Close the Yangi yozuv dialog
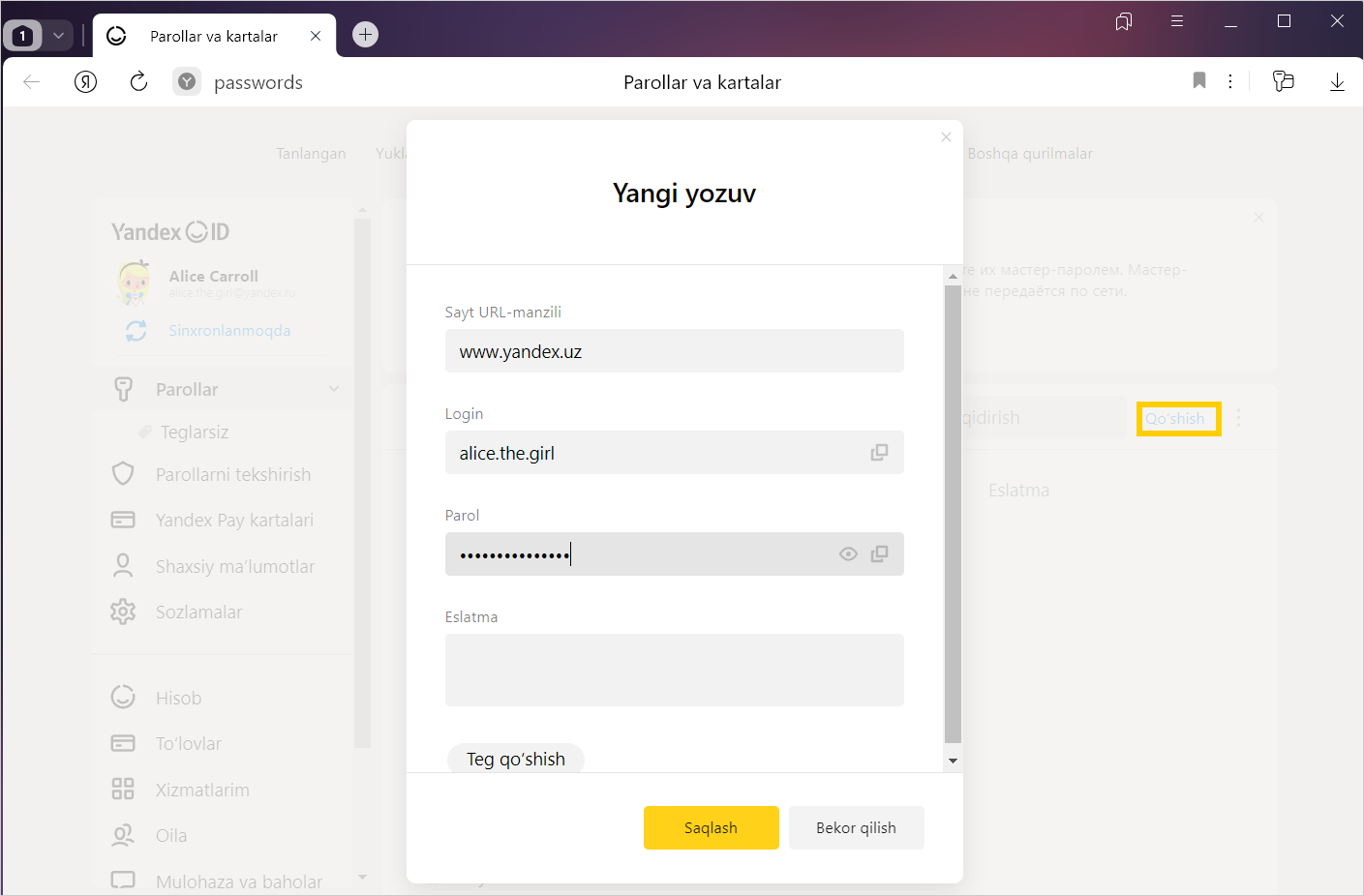This screenshot has width=1364, height=896. (946, 137)
